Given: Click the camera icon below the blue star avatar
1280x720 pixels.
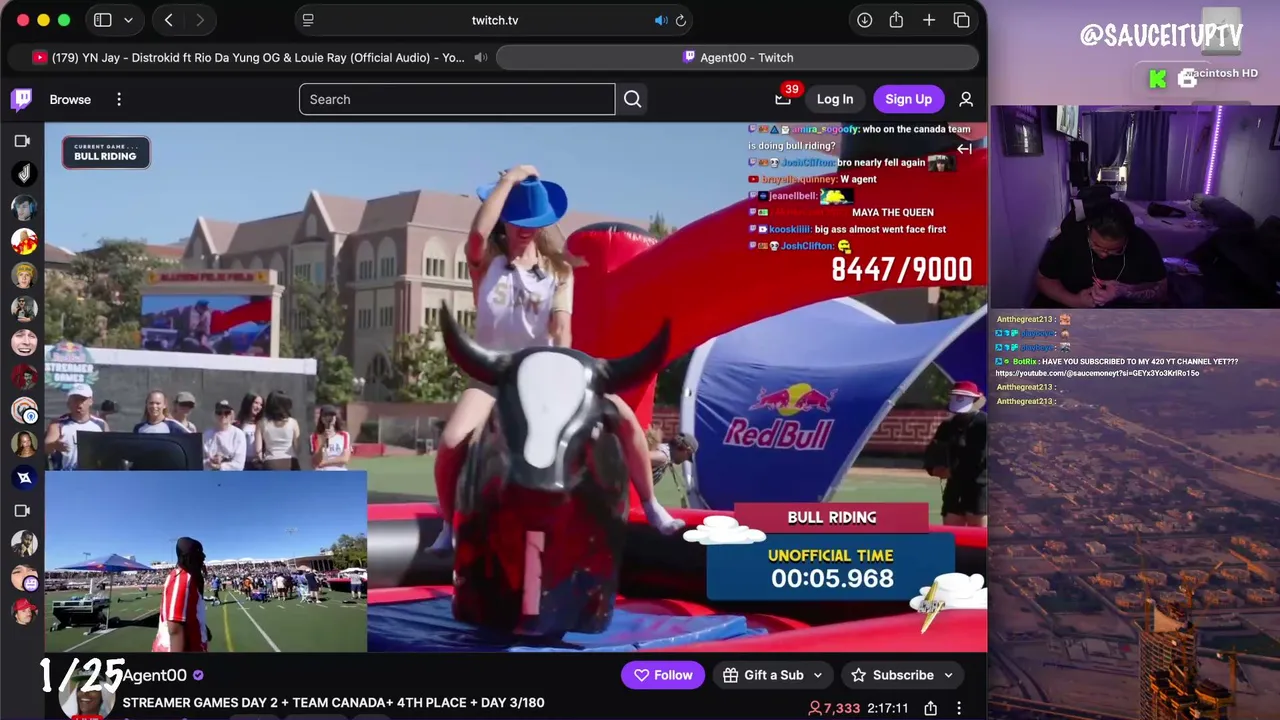Looking at the screenshot, I should pyautogui.click(x=22, y=511).
